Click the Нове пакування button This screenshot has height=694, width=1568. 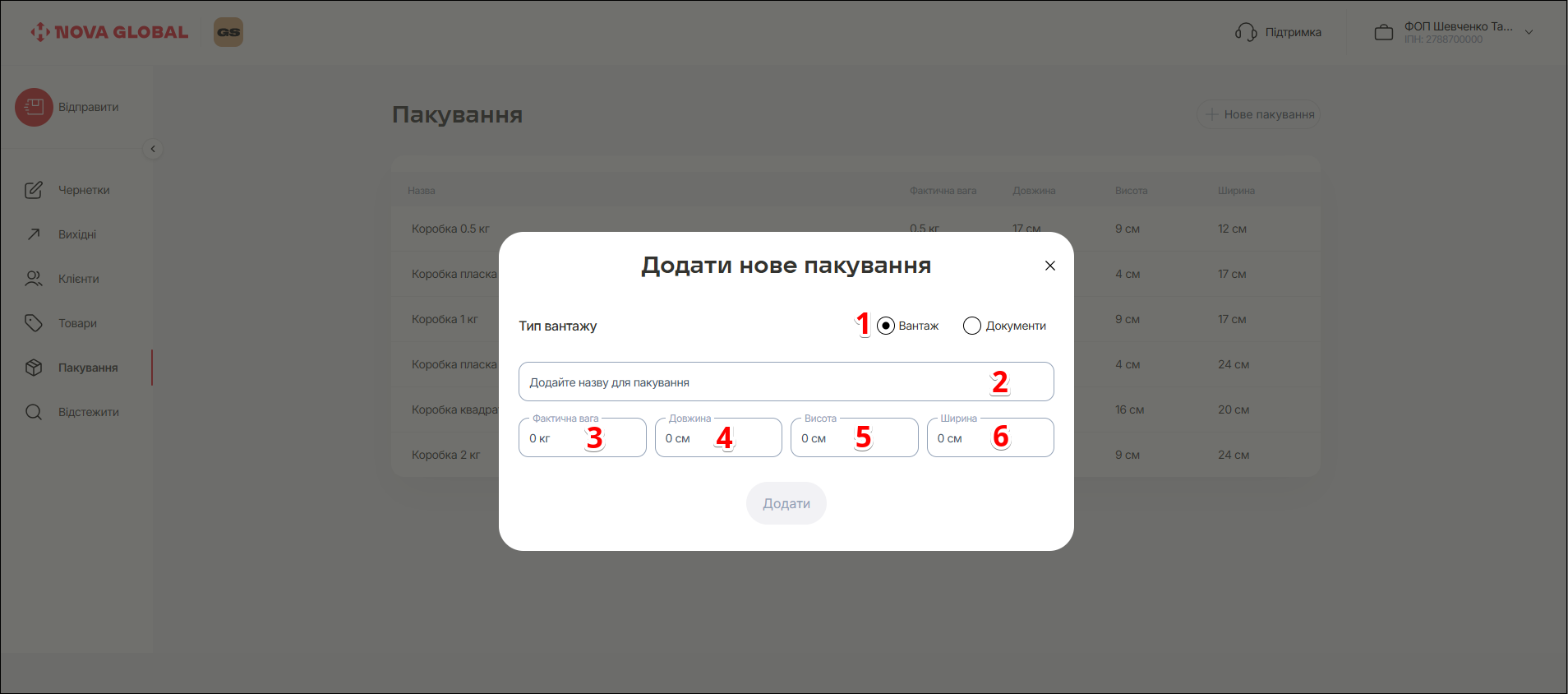1258,114
